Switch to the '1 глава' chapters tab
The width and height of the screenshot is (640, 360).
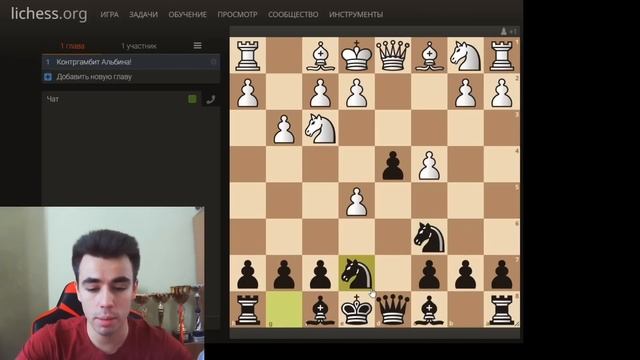click(72, 46)
